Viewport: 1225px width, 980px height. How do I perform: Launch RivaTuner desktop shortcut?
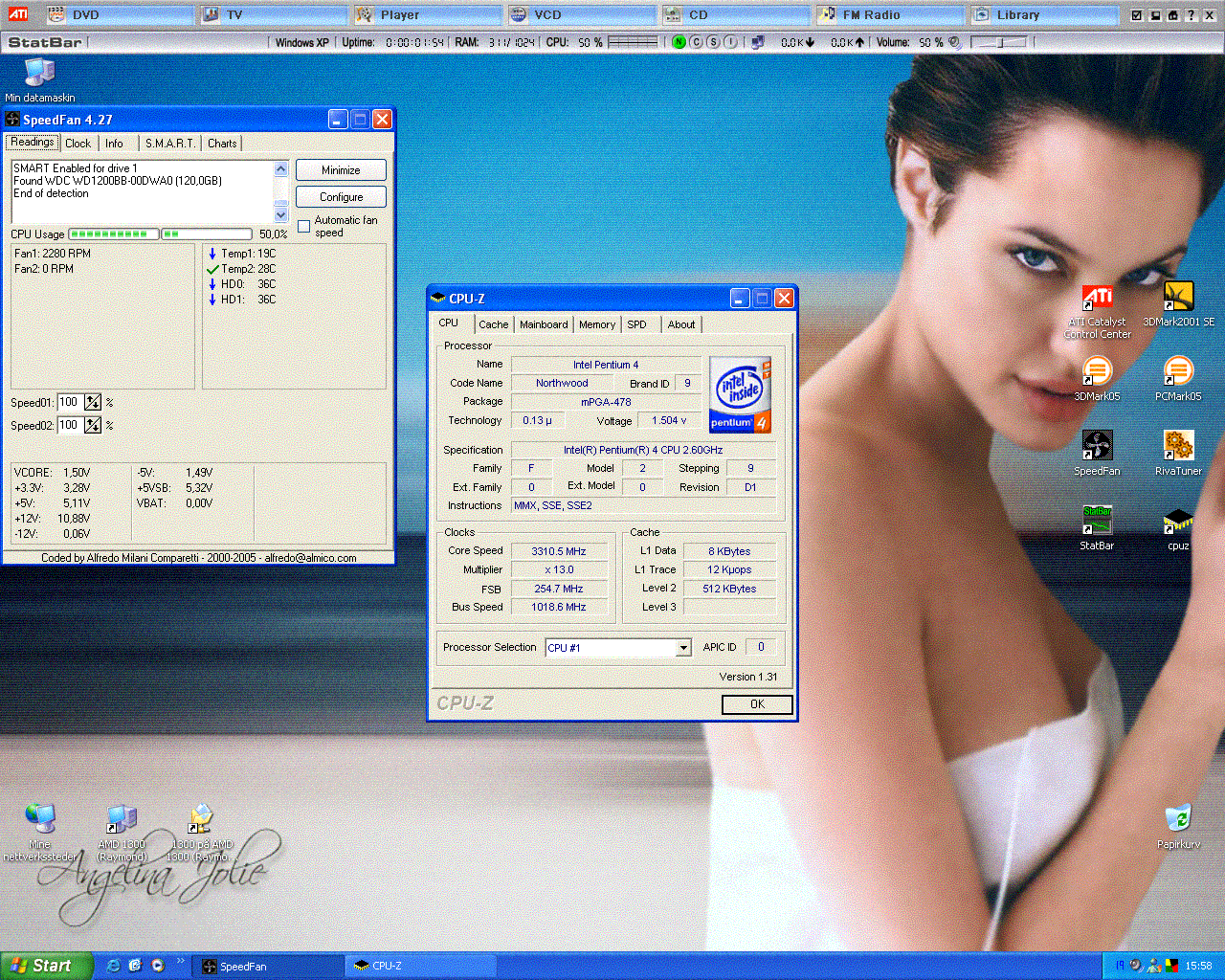click(x=1178, y=454)
